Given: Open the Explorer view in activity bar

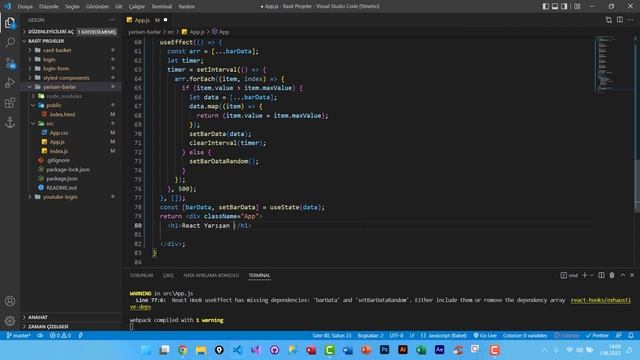Looking at the screenshot, I should (10, 23).
